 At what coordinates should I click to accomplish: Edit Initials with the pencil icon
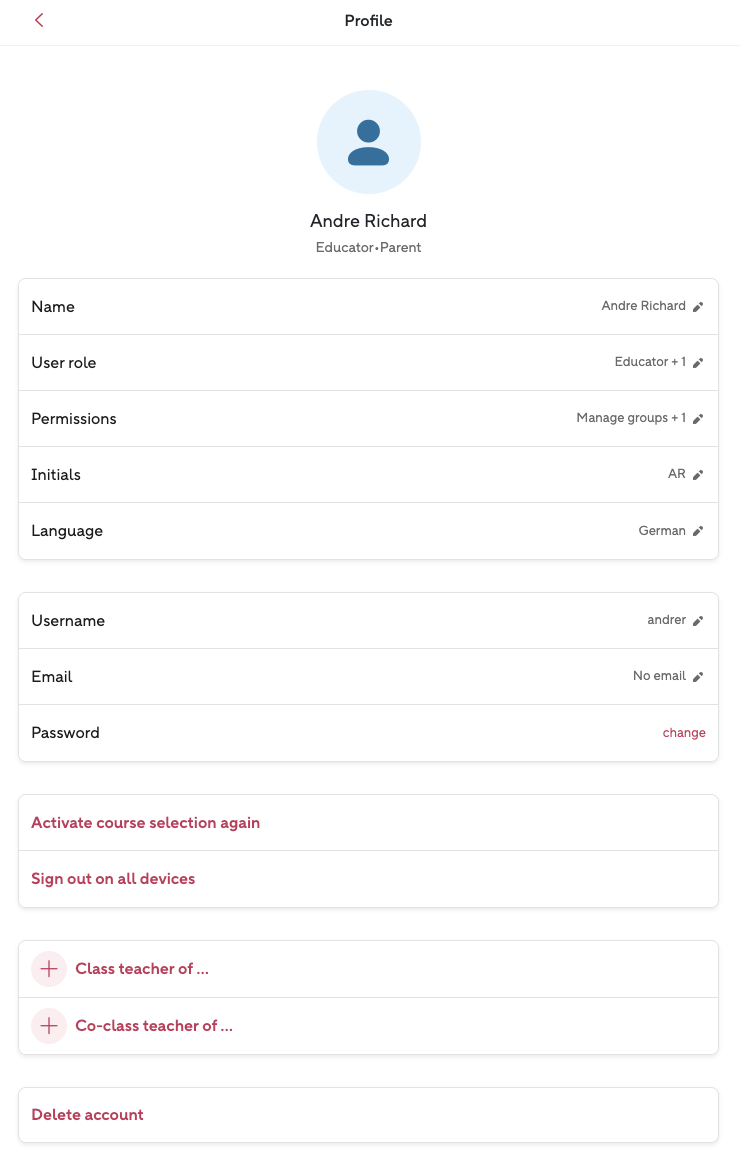(x=698, y=475)
